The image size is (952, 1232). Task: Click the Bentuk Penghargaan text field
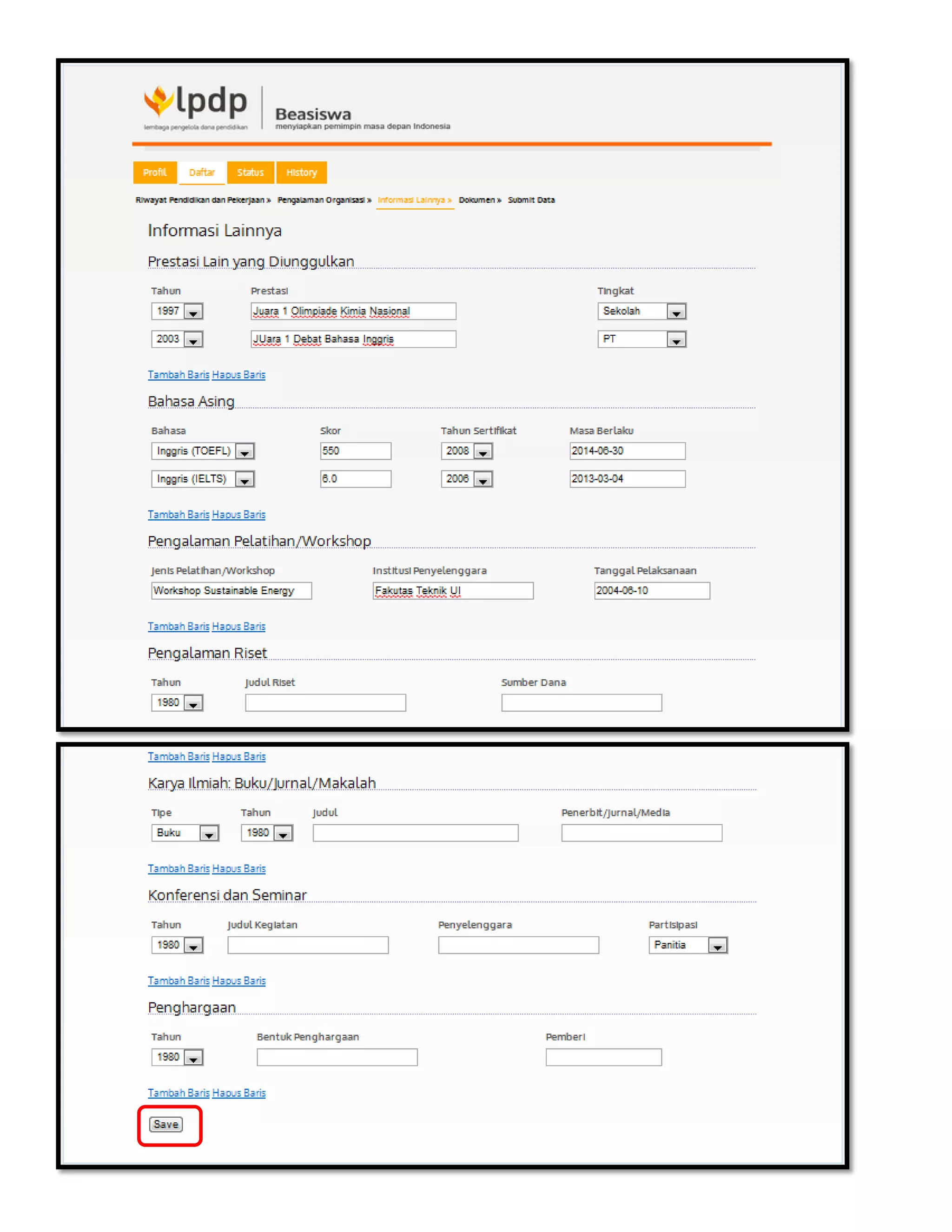point(337,1058)
